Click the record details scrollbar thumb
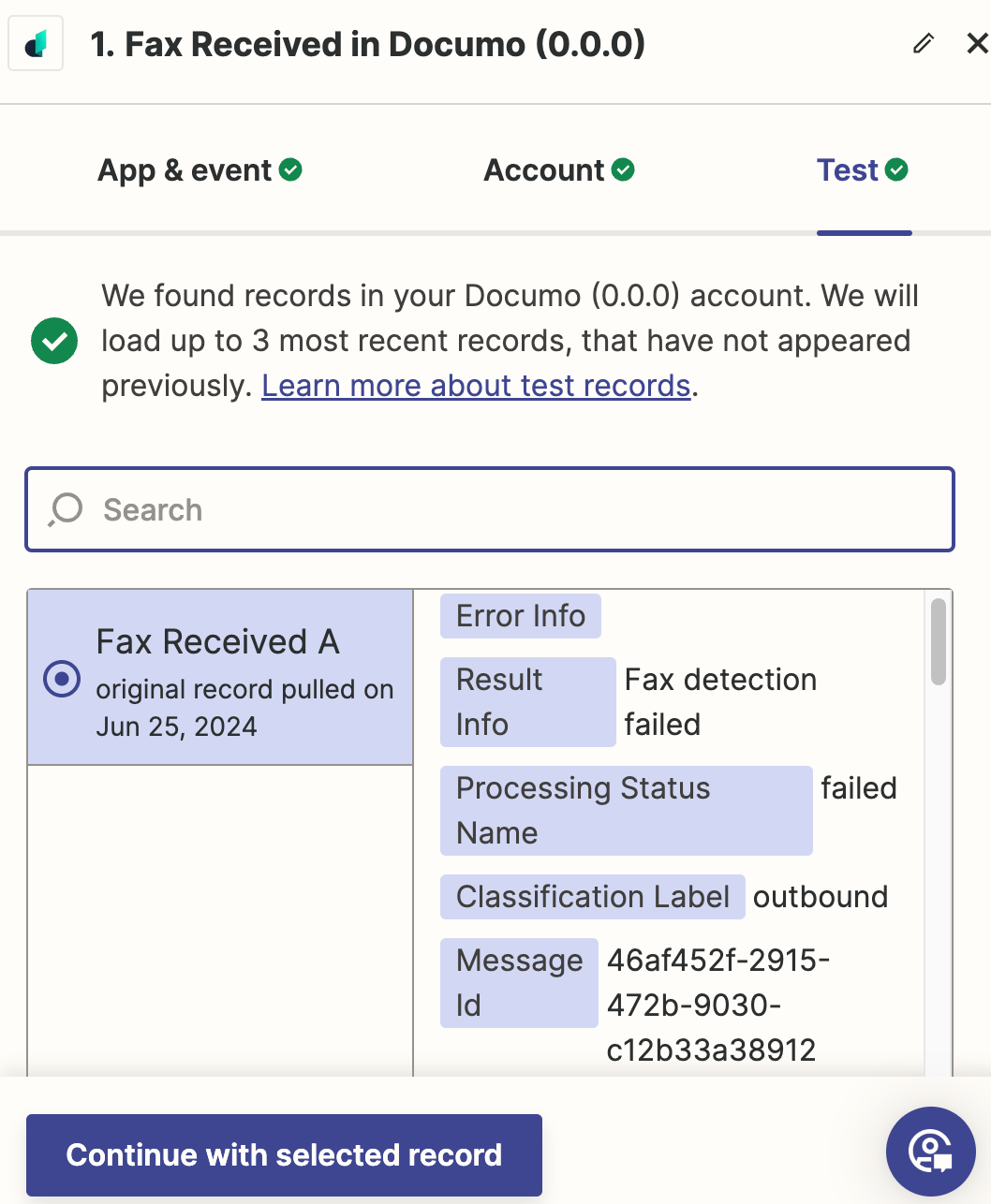This screenshot has width=991, height=1204. coord(939,642)
